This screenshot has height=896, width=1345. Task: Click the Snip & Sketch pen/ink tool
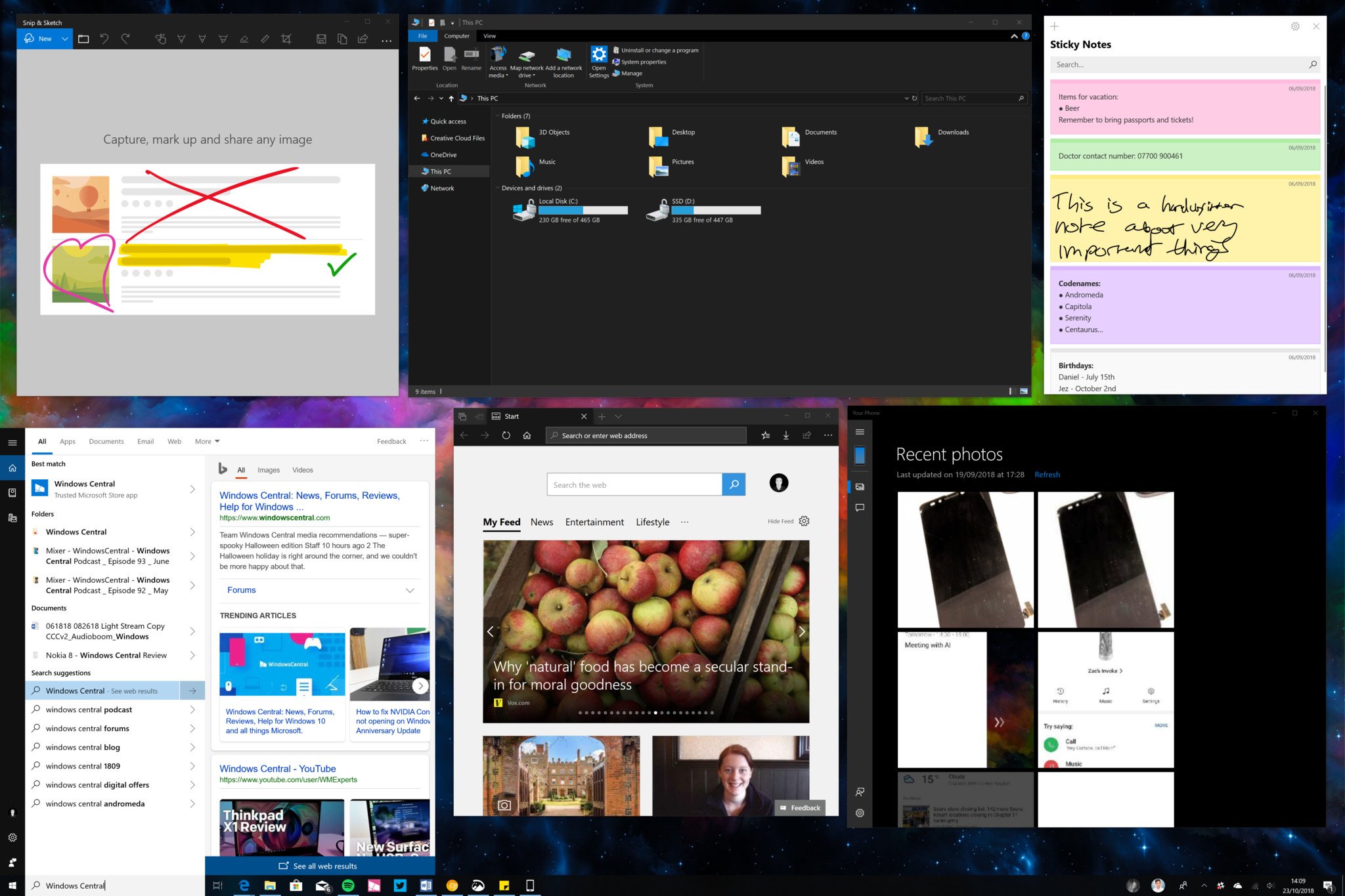183,39
